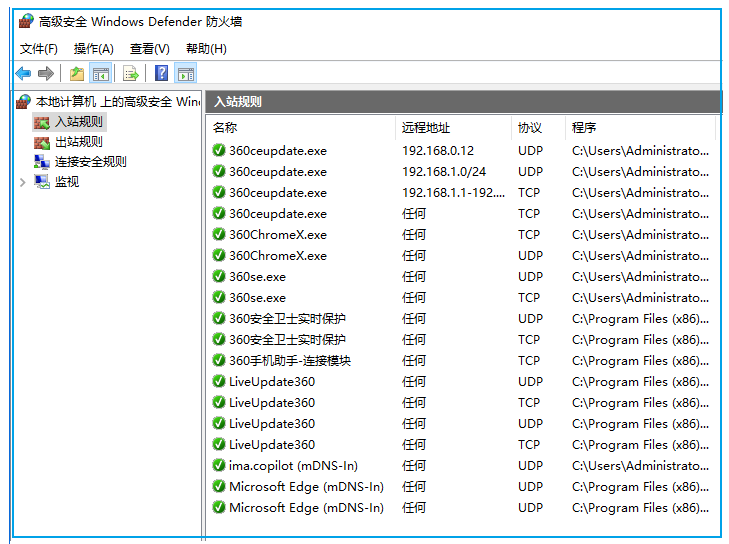The width and height of the screenshot is (729, 544).
Task: Select 360安全卫士实时保护 UDP rule
Action: click(463, 318)
